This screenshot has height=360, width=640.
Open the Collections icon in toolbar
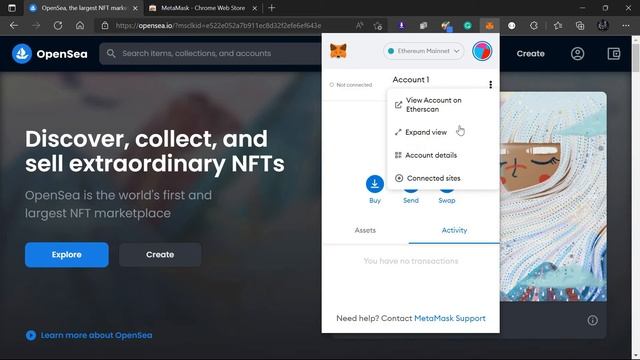pyautogui.click(x=580, y=26)
